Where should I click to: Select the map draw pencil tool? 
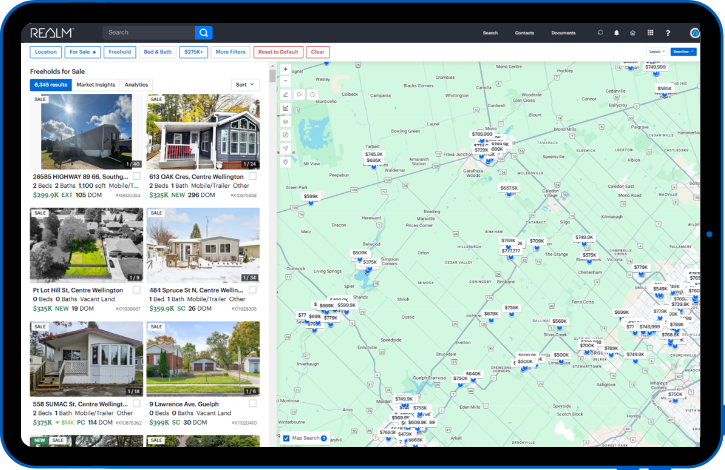point(286,95)
